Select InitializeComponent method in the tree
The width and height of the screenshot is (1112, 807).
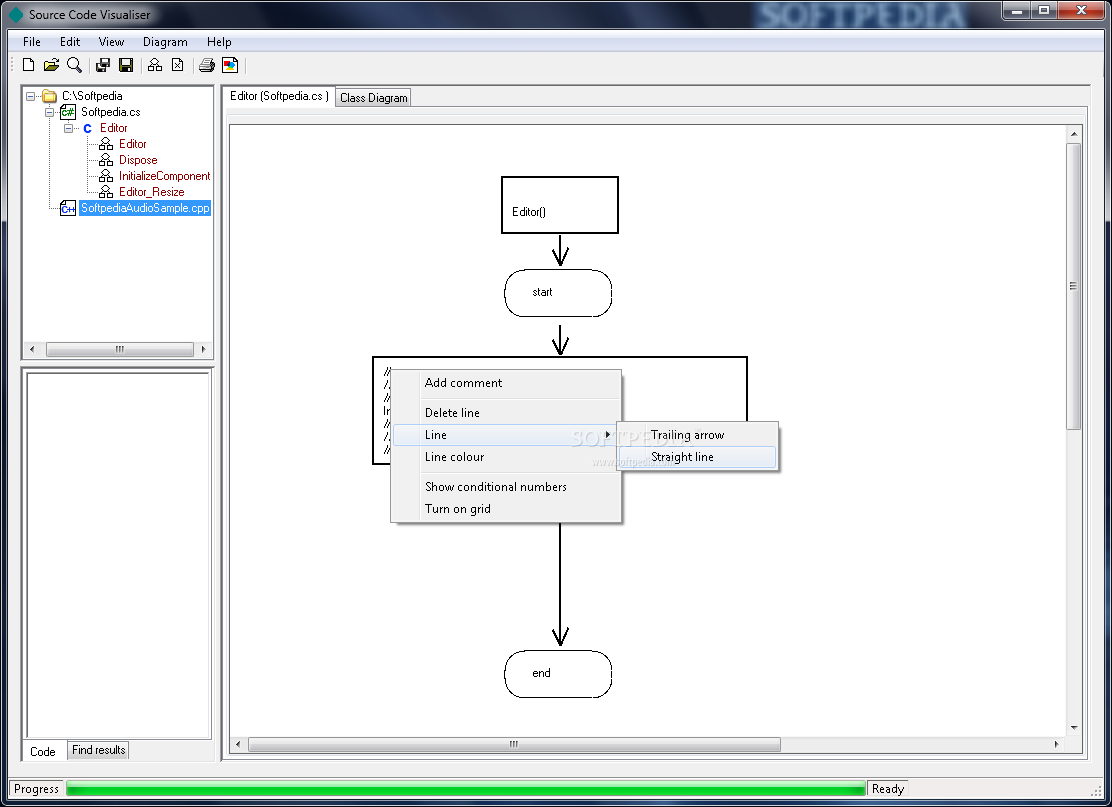[x=165, y=176]
